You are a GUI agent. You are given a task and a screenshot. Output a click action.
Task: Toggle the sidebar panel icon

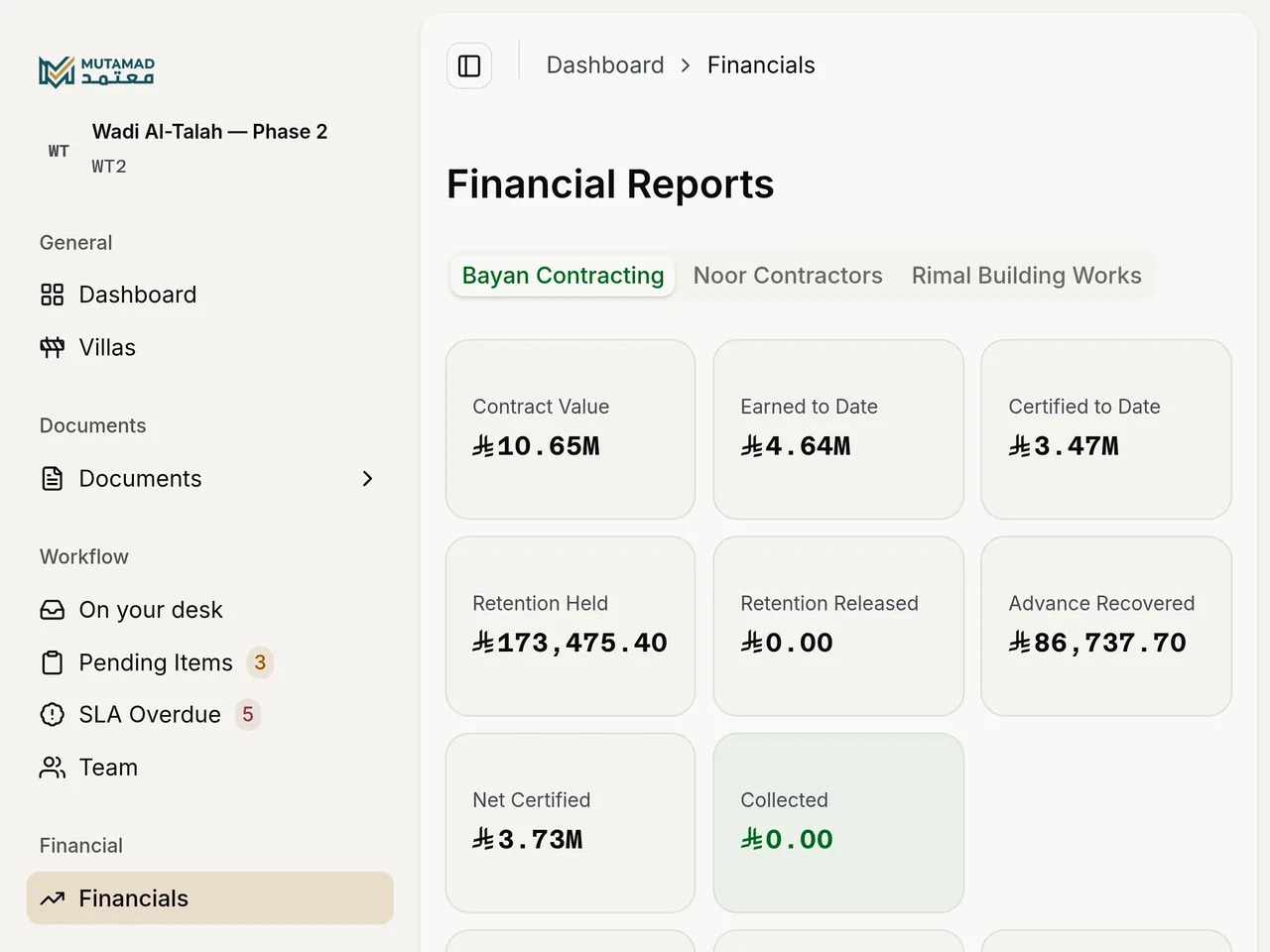(x=469, y=65)
